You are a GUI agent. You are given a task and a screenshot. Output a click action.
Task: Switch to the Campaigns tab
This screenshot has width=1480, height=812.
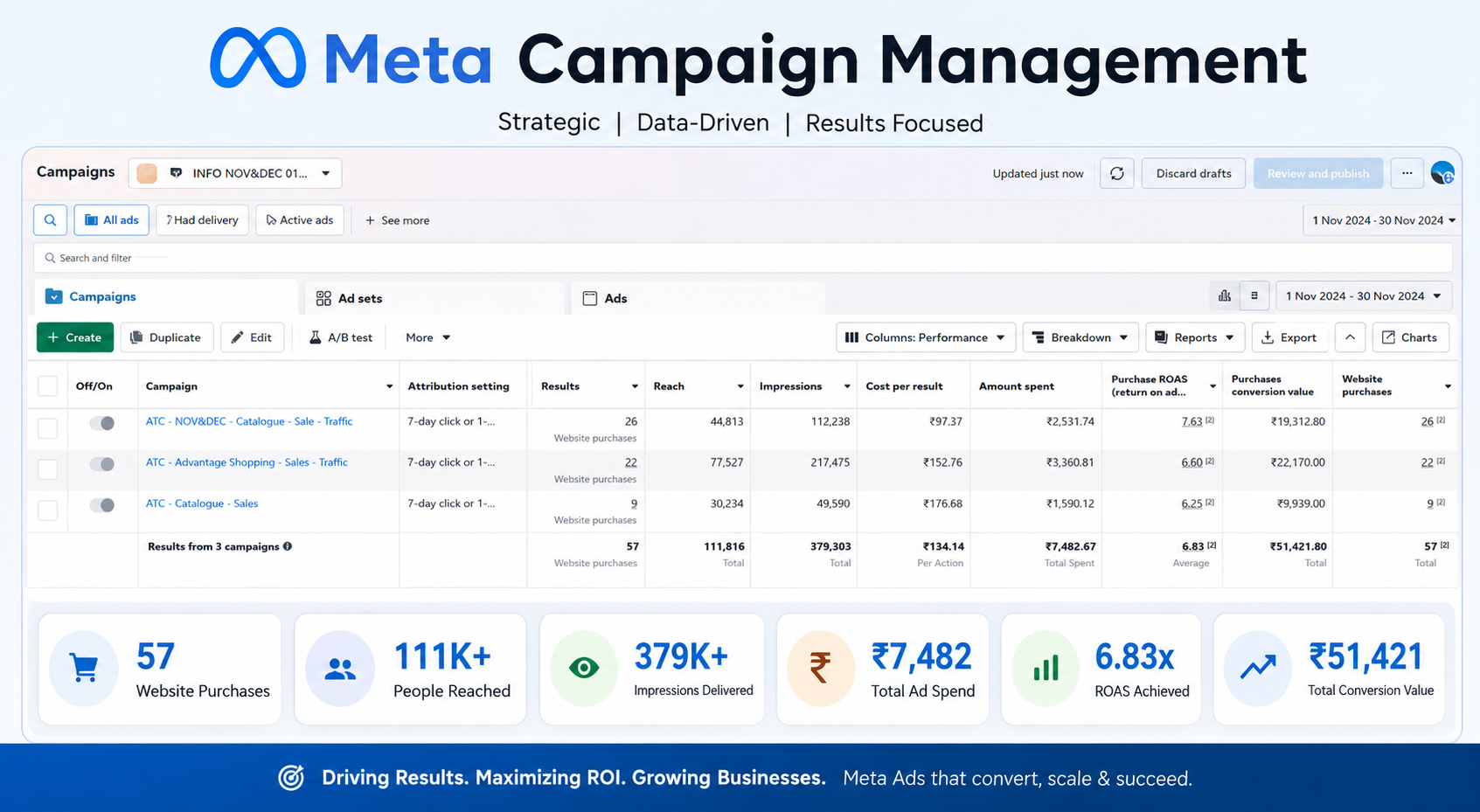click(166, 297)
